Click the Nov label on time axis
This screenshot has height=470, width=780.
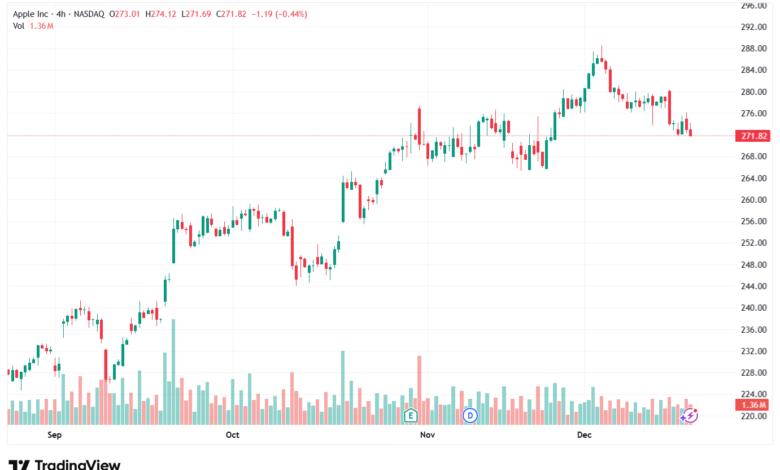427,435
